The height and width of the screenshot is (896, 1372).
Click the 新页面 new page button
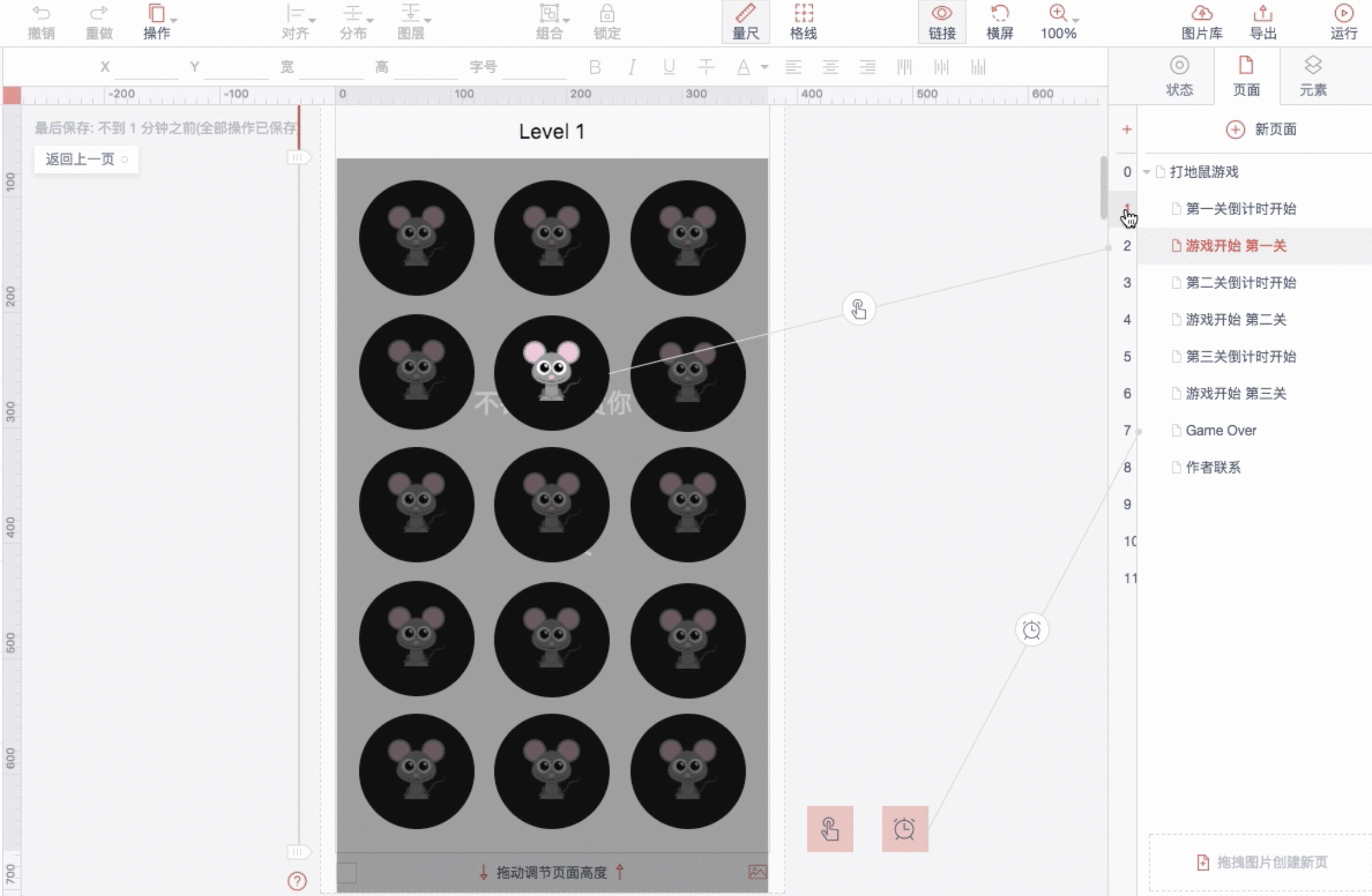1261,130
